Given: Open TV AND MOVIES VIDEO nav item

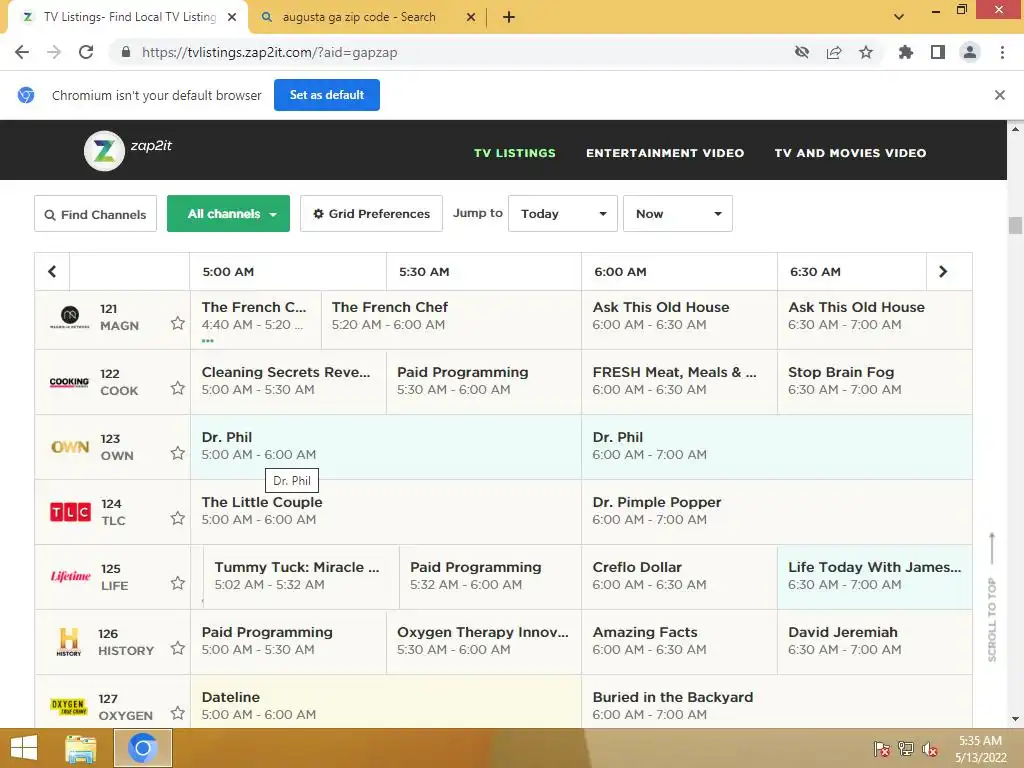Looking at the screenshot, I should [850, 153].
